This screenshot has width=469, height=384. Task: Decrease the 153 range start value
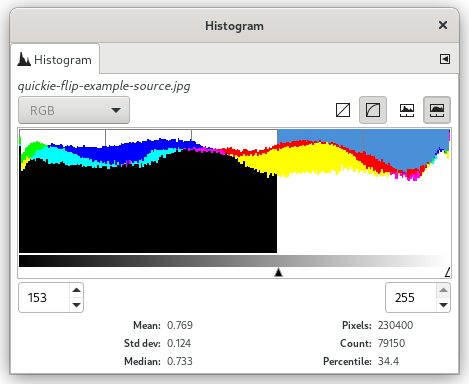[x=77, y=305]
